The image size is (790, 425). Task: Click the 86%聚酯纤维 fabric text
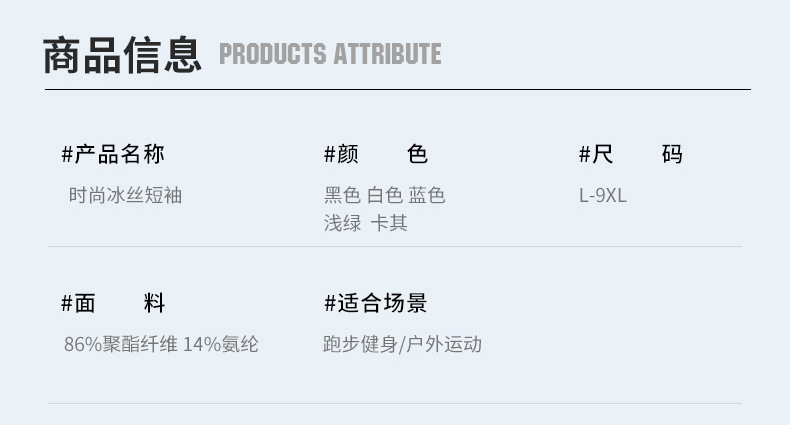click(x=121, y=344)
